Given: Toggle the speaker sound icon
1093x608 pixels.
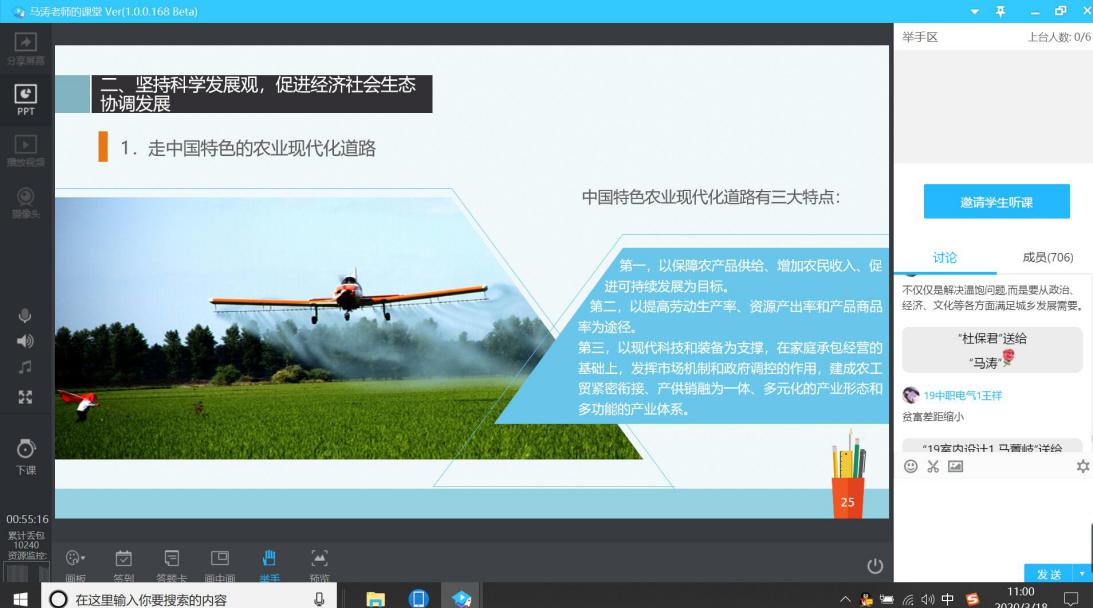Looking at the screenshot, I should click(x=25, y=341).
